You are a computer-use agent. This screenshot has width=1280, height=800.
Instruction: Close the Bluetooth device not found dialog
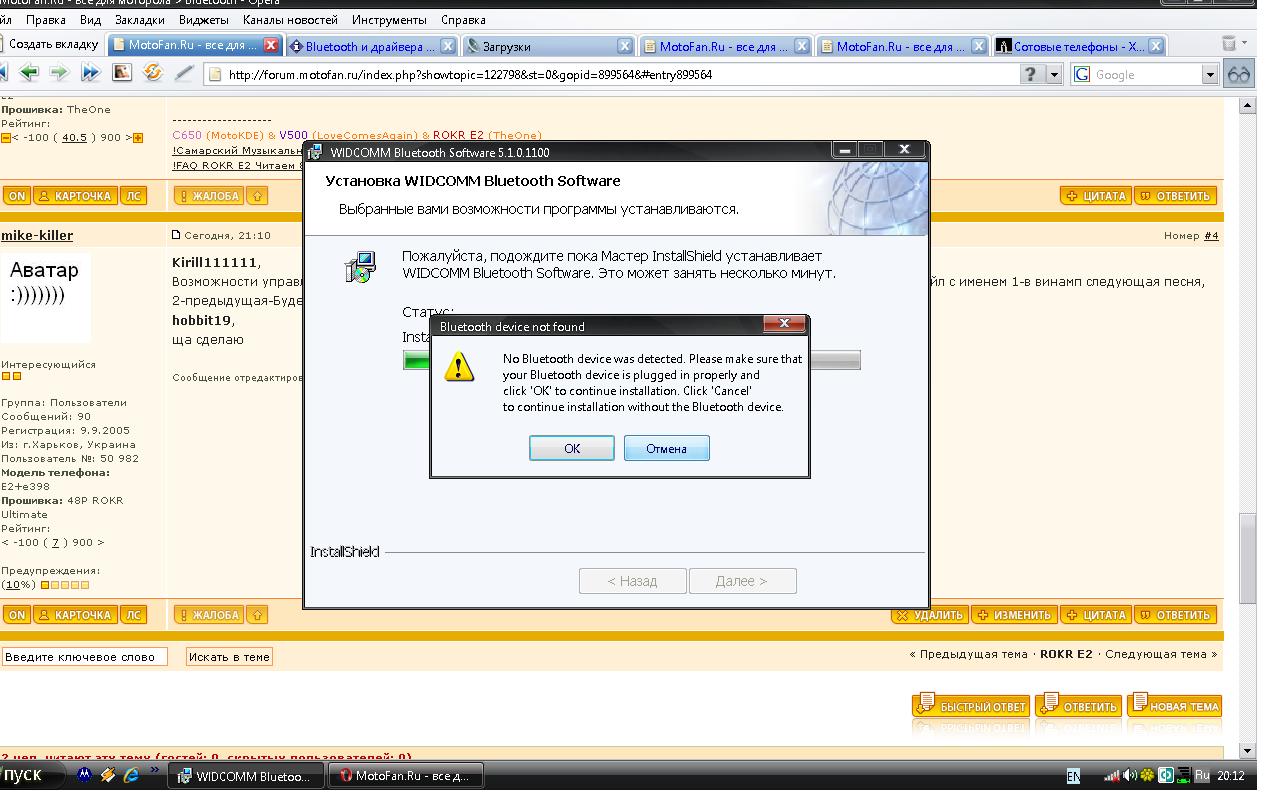pyautogui.click(x=784, y=324)
